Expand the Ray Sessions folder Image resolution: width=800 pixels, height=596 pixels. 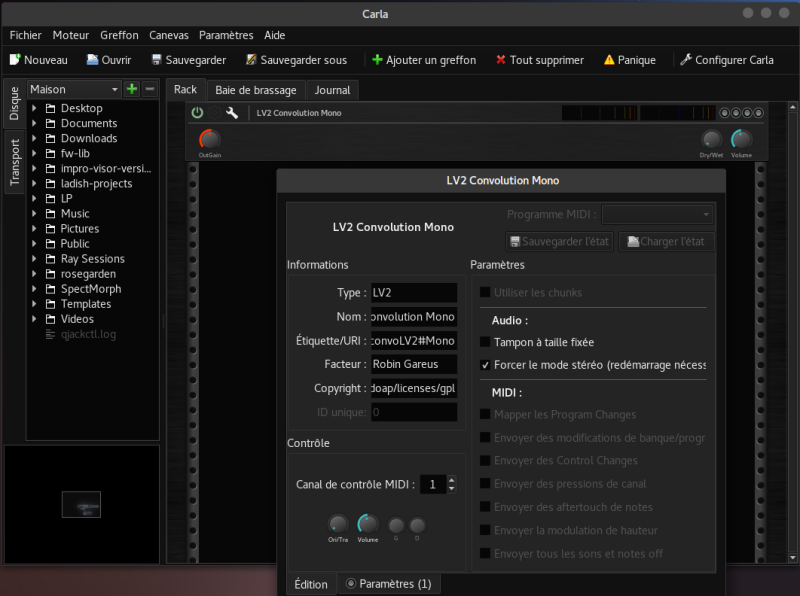pos(34,259)
